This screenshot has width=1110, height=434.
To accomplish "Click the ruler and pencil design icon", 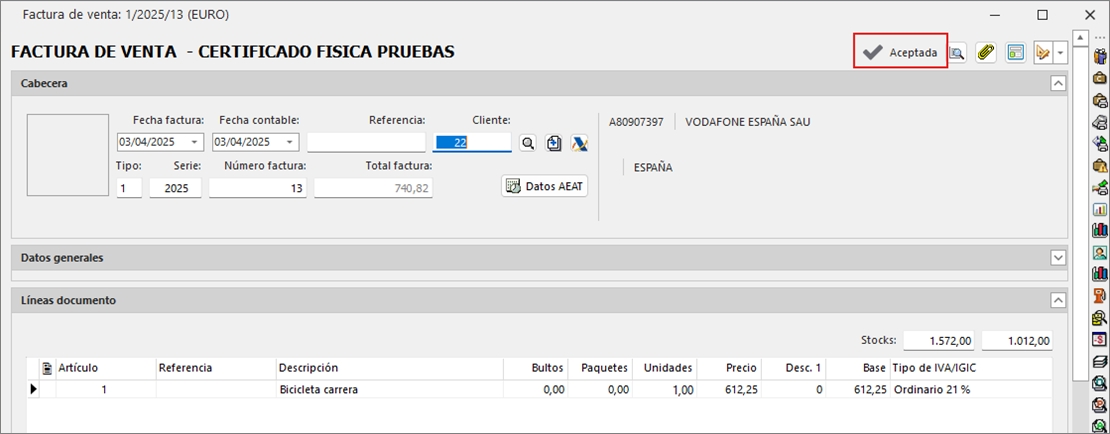I will point(1043,52).
